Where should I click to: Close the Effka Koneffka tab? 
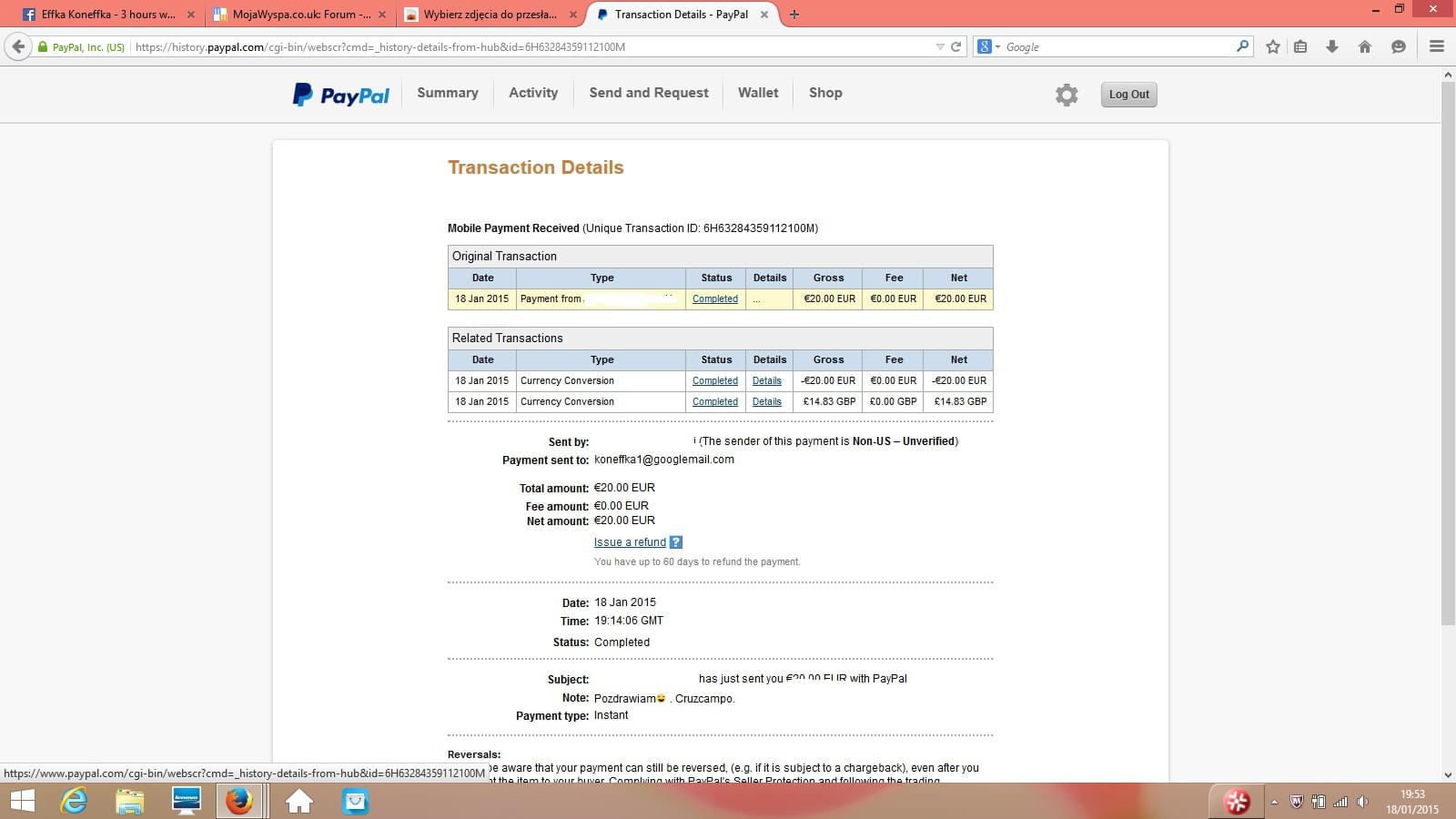[191, 15]
